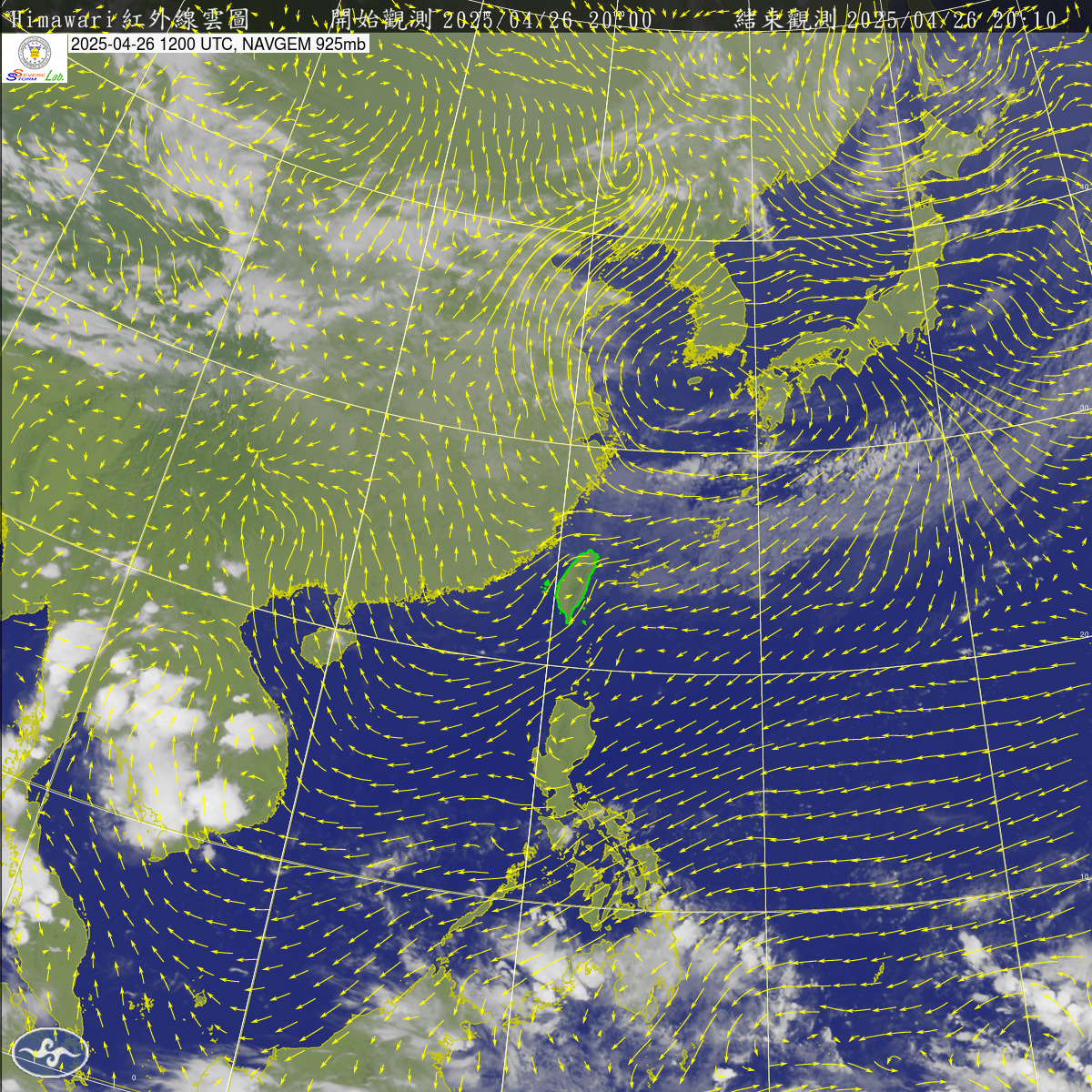Image resolution: width=1092 pixels, height=1092 pixels.
Task: Click the 開始觀測 start time text
Action: (492, 19)
